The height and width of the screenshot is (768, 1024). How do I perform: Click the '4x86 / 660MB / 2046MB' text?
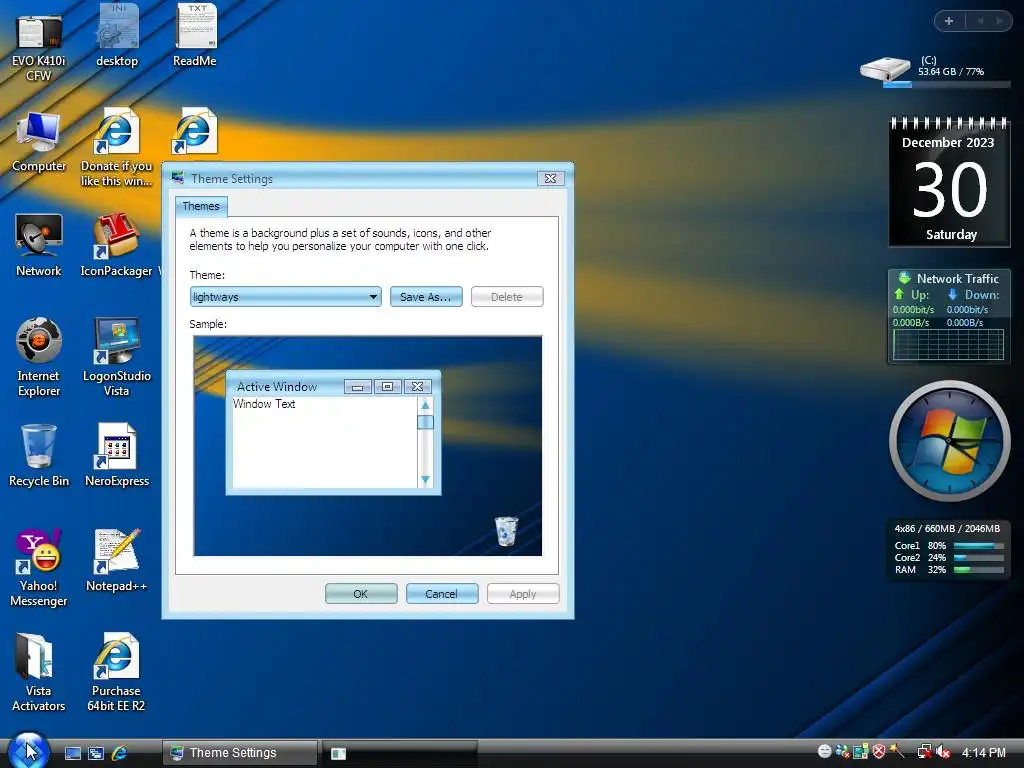pyautogui.click(x=947, y=528)
